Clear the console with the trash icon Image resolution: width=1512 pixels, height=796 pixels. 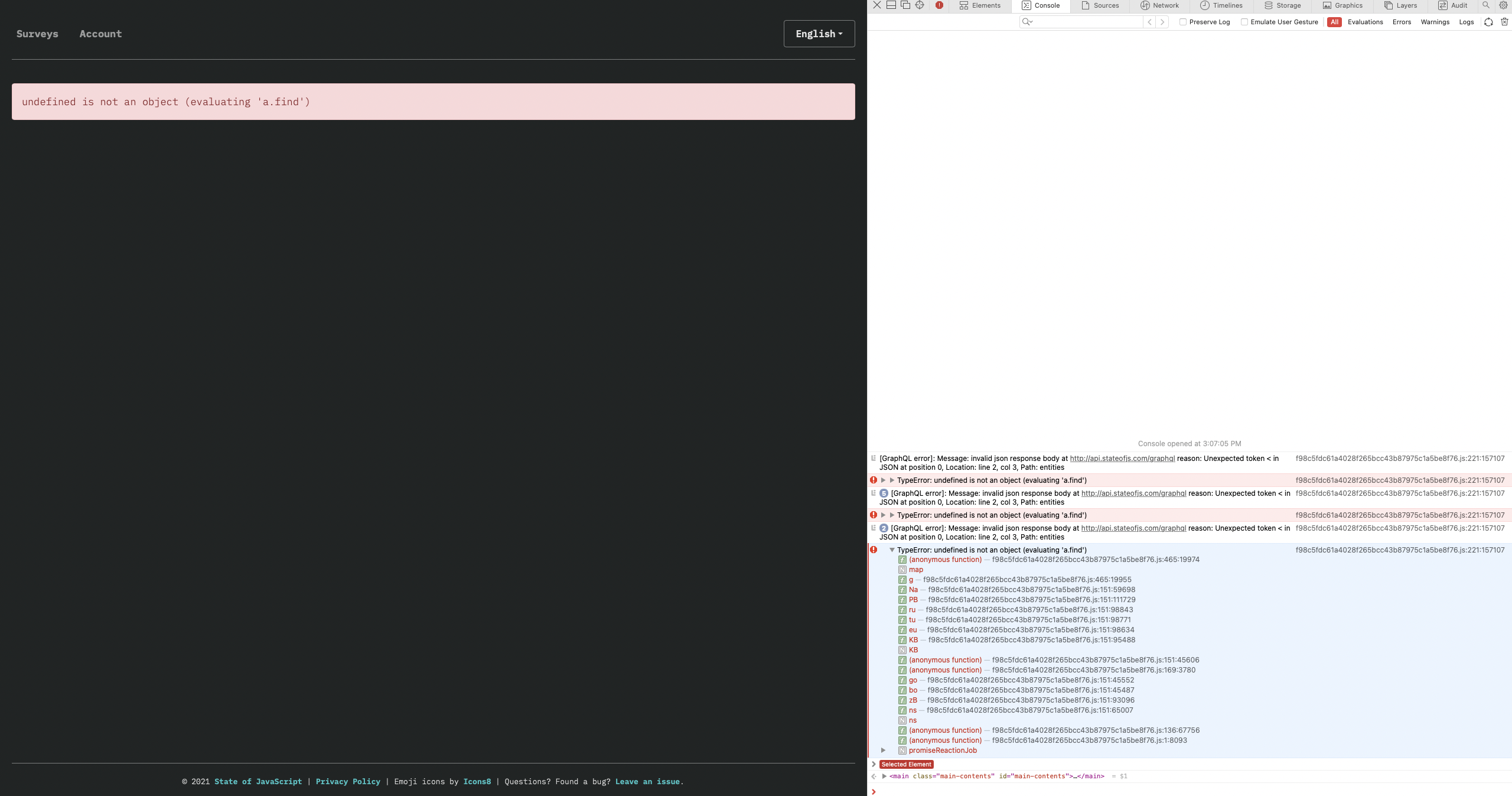1504,22
